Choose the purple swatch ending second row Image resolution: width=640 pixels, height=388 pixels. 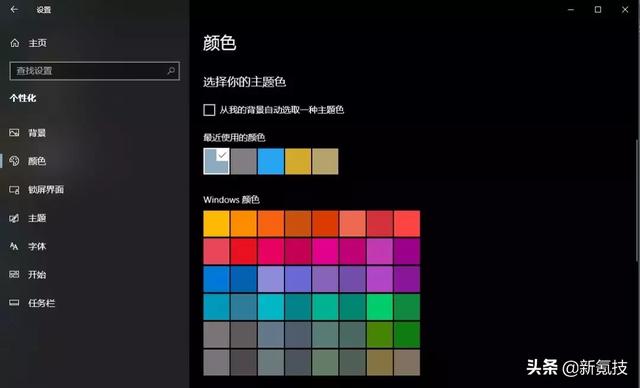(x=407, y=251)
